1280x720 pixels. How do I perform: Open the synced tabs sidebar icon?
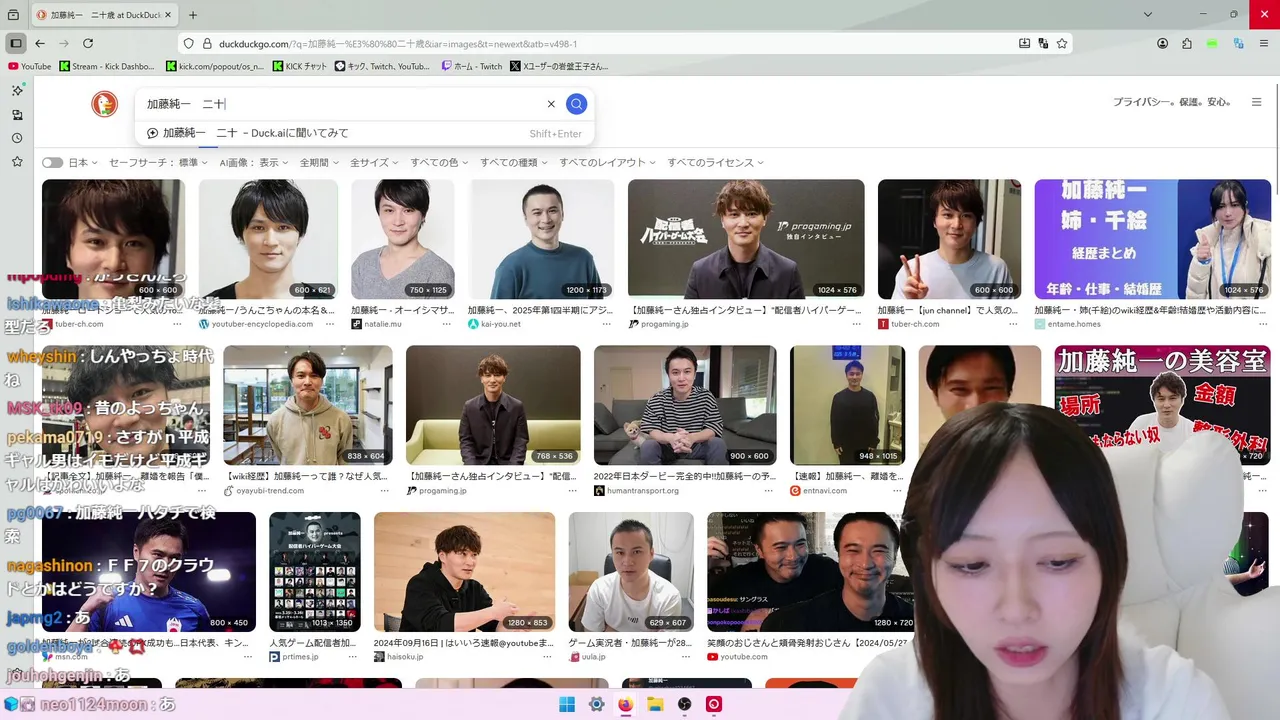click(x=17, y=115)
